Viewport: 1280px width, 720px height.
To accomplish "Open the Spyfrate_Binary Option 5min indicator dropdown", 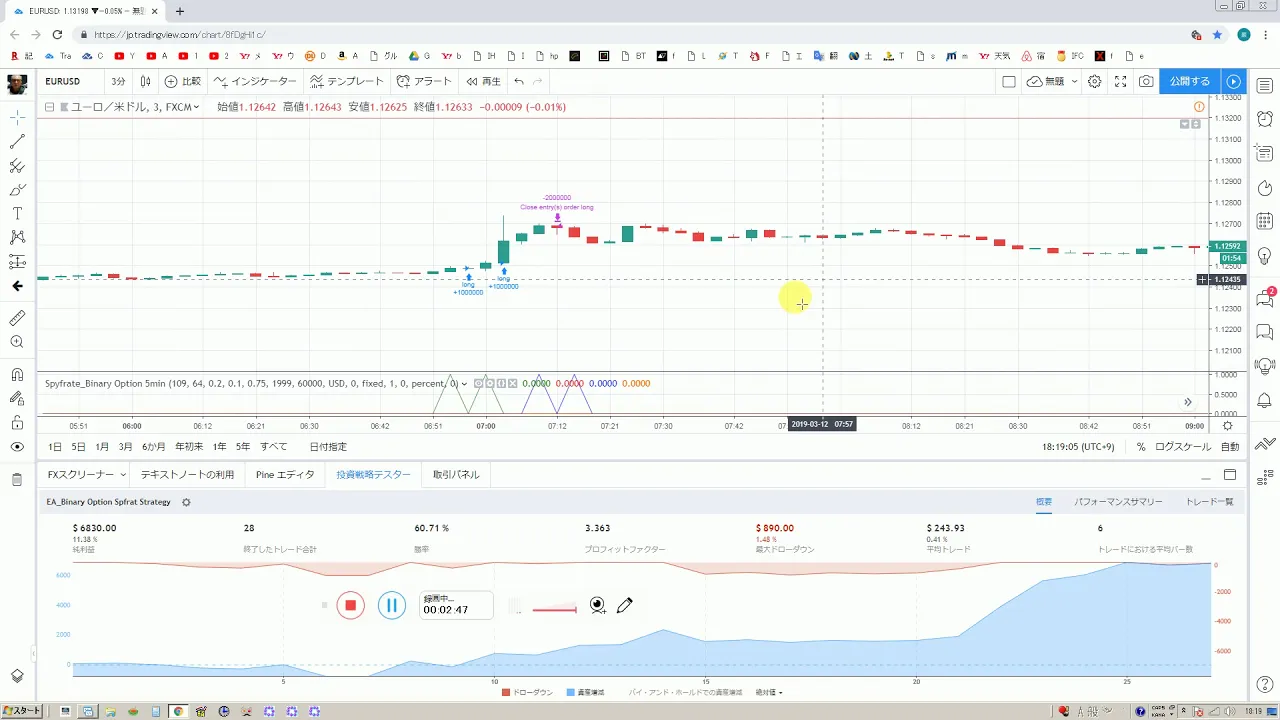I will click(x=463, y=383).
